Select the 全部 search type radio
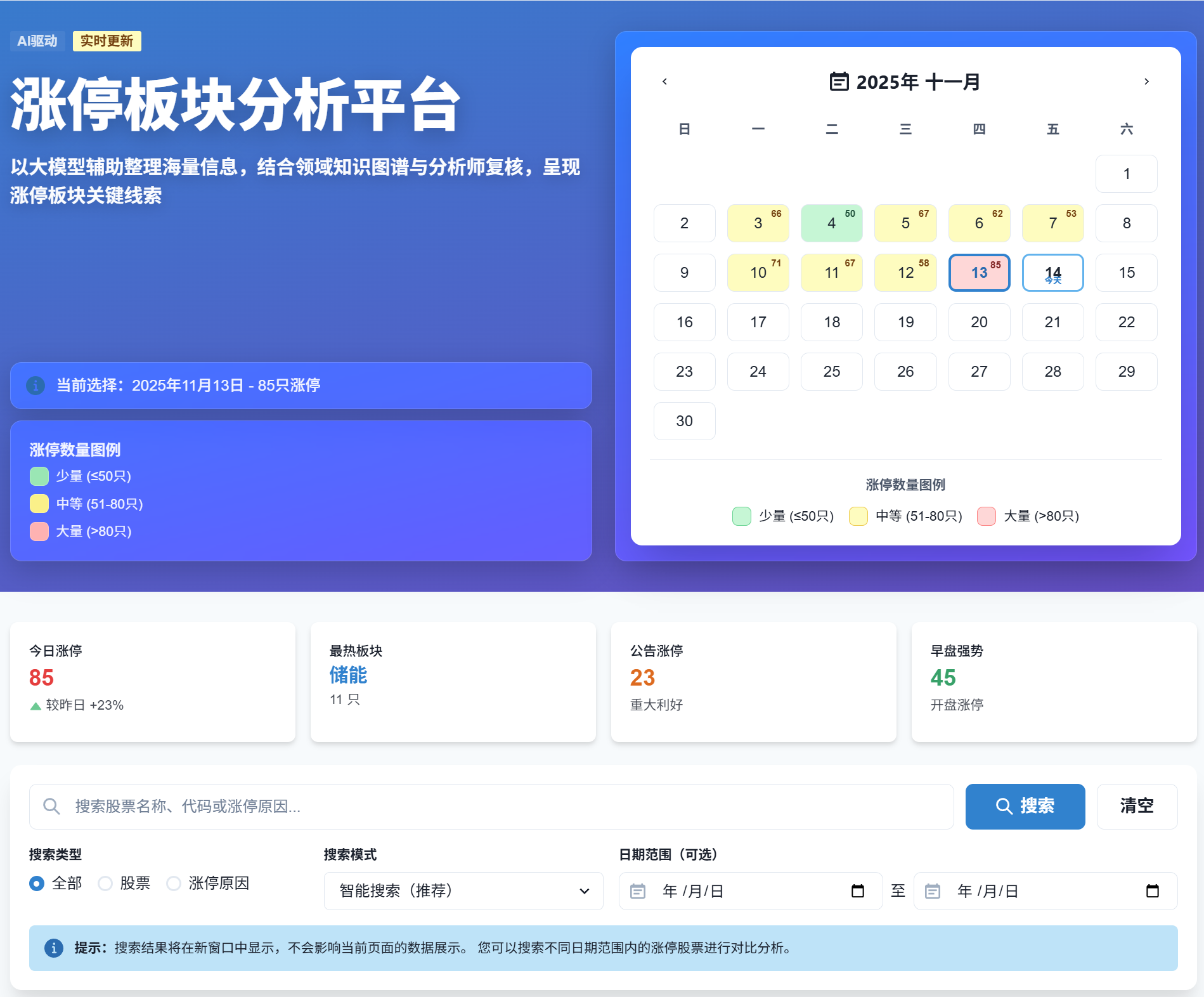 36,883
